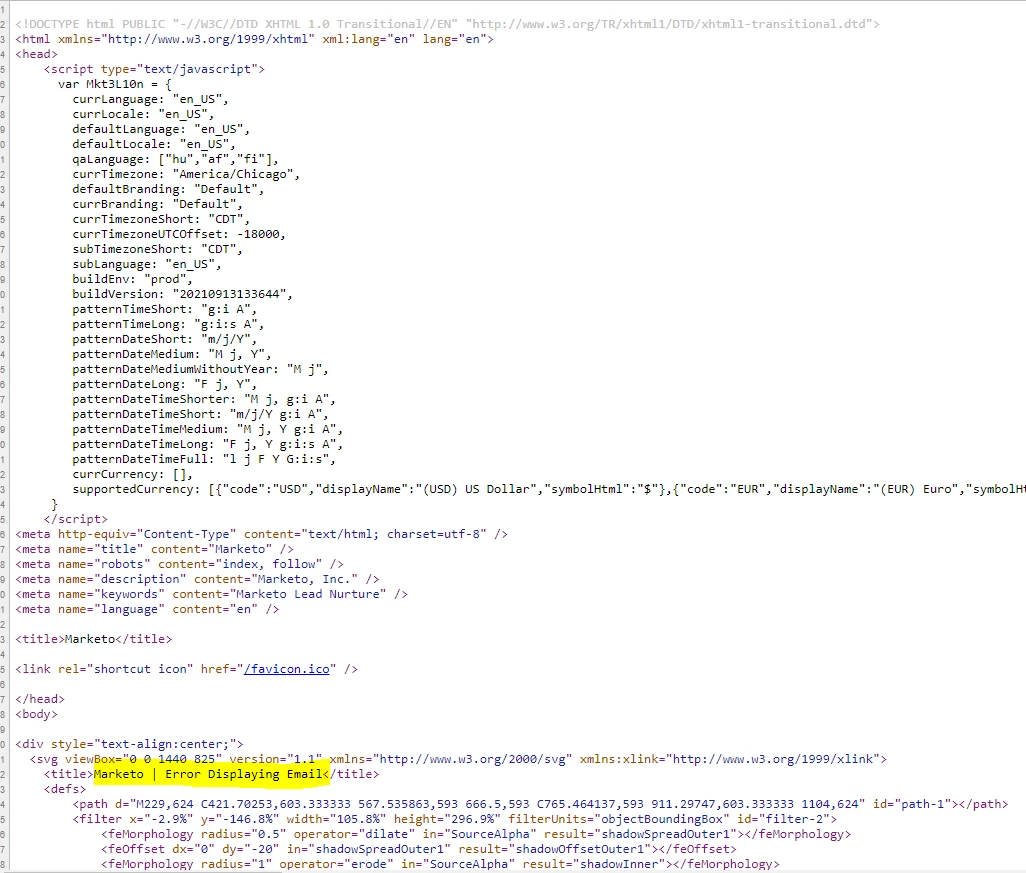This screenshot has width=1026, height=873.
Task: Click the currTimezoneShort: "CDT" line
Action: click(161, 220)
